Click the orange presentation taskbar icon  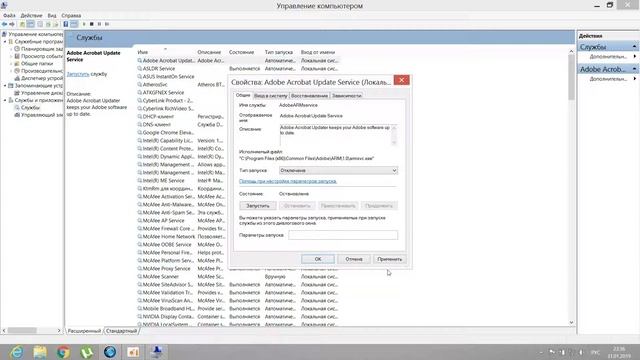(x=133, y=352)
